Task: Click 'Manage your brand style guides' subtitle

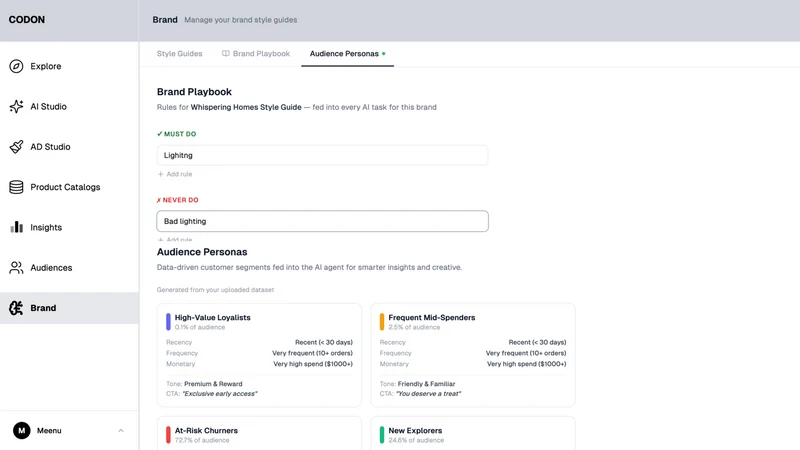Action: coord(241,20)
